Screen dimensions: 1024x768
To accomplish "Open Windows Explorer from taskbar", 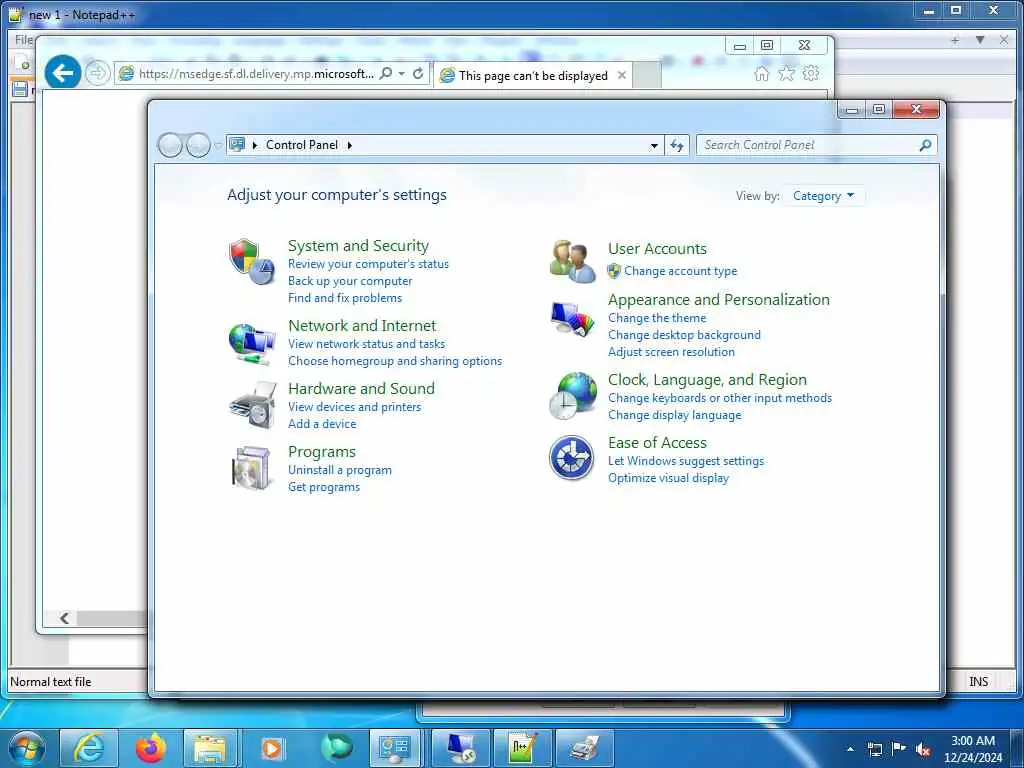I will pos(210,748).
